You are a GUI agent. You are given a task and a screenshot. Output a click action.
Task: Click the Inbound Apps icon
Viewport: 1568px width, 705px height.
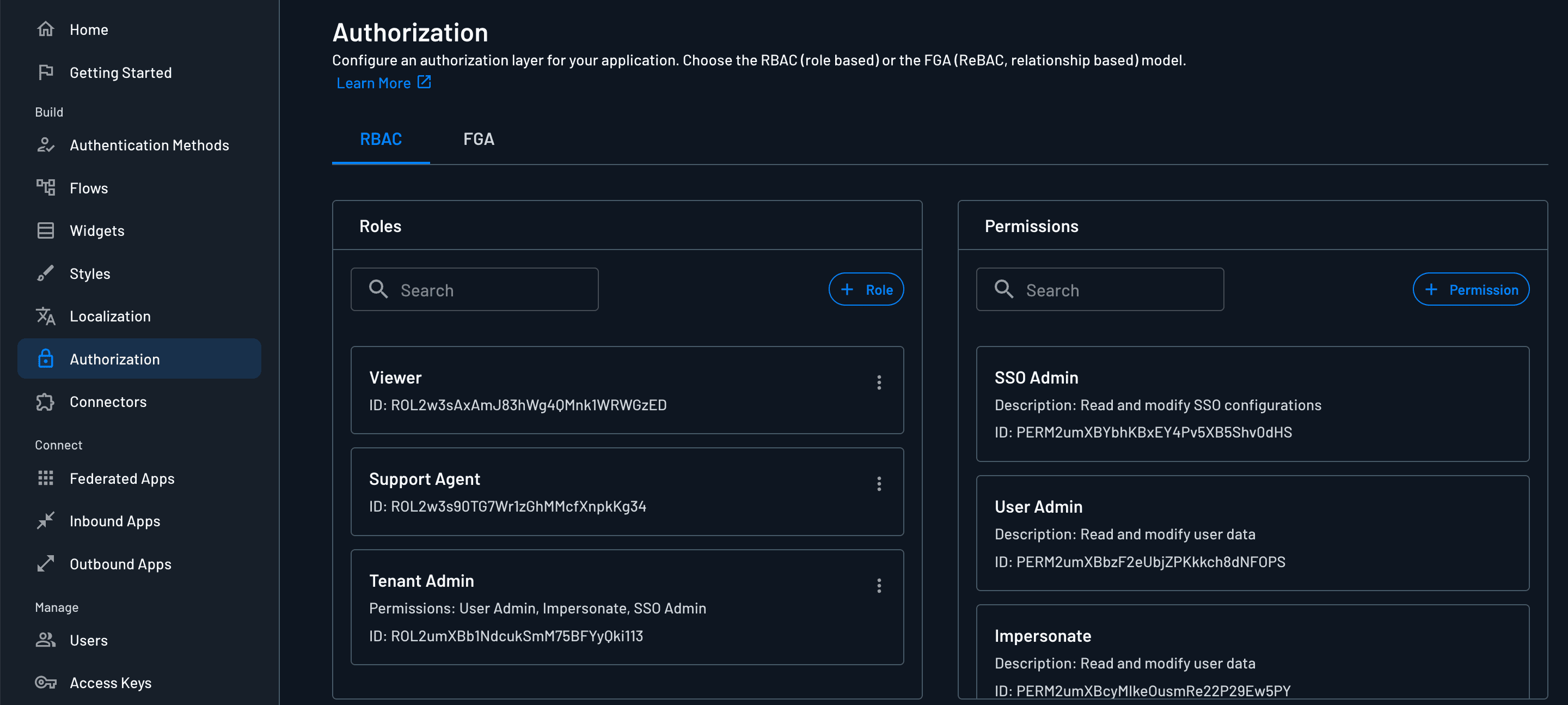(x=46, y=521)
